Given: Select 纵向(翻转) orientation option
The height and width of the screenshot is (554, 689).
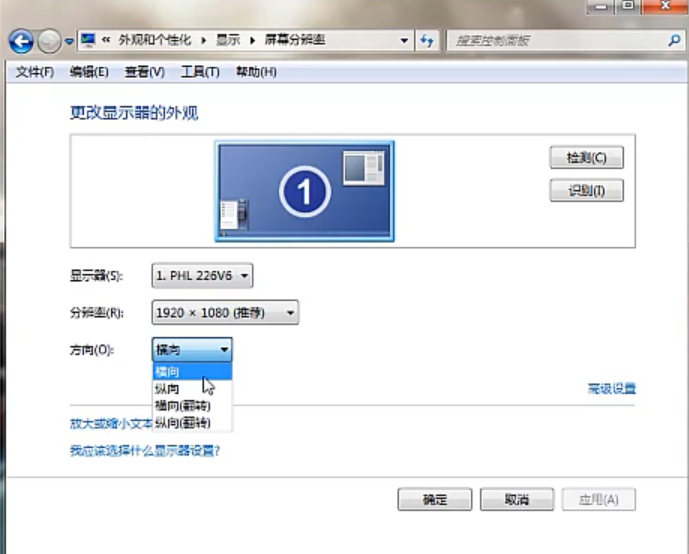Looking at the screenshot, I should tap(181, 423).
